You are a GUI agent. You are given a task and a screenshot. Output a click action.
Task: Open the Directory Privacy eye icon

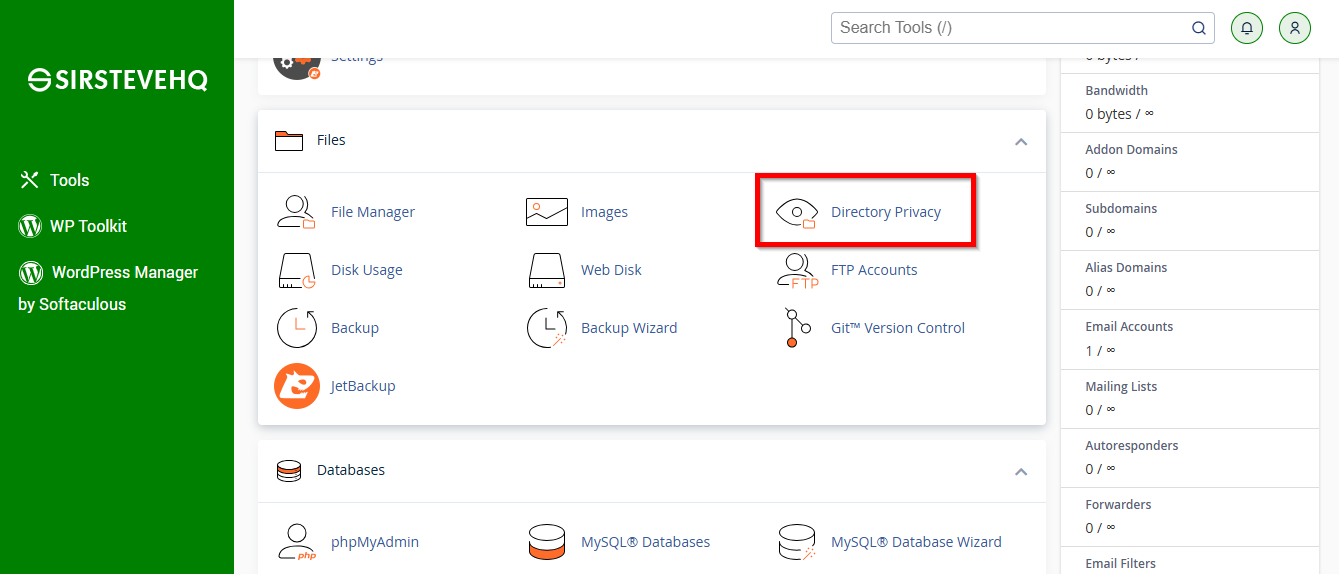pos(796,212)
